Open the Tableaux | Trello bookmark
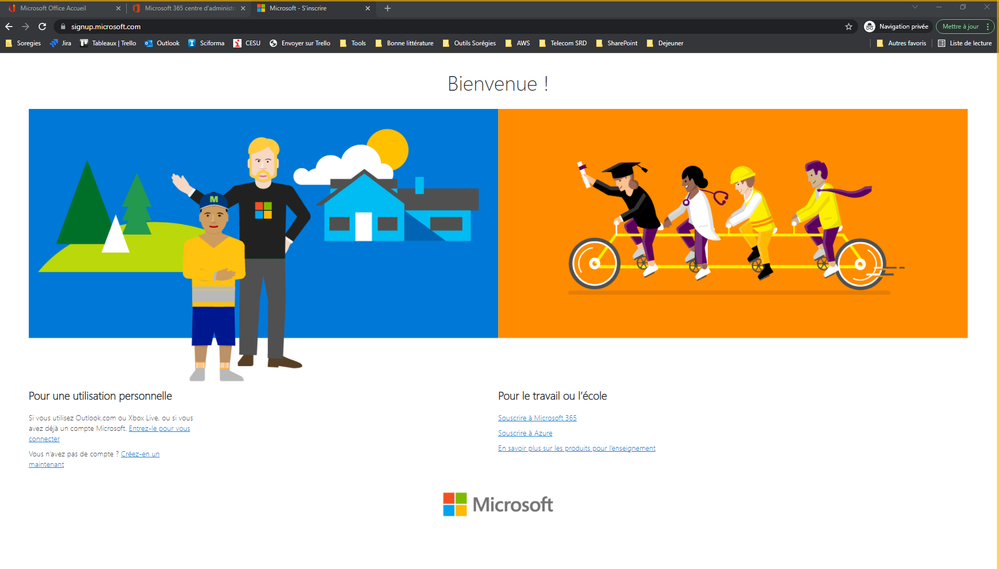This screenshot has height=569, width=999. point(108,43)
